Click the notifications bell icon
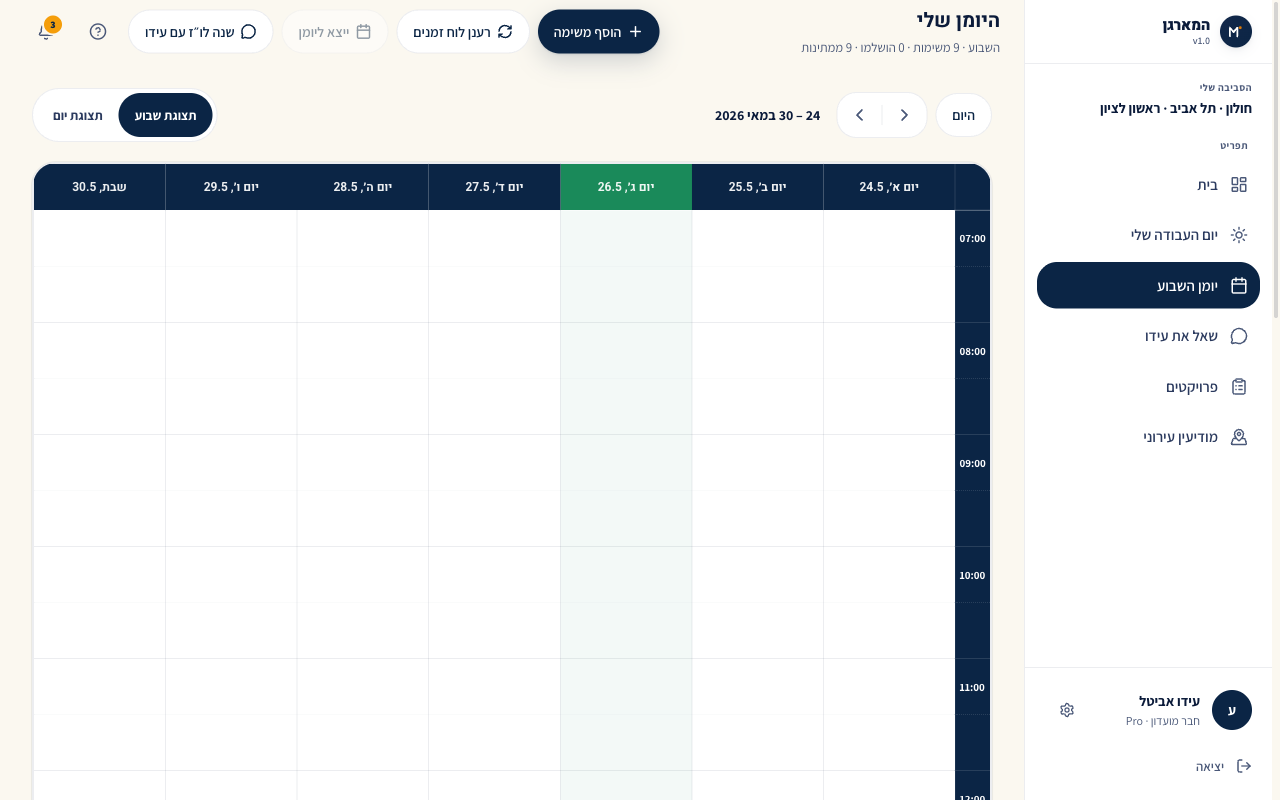The image size is (1280, 800). pos(45,32)
